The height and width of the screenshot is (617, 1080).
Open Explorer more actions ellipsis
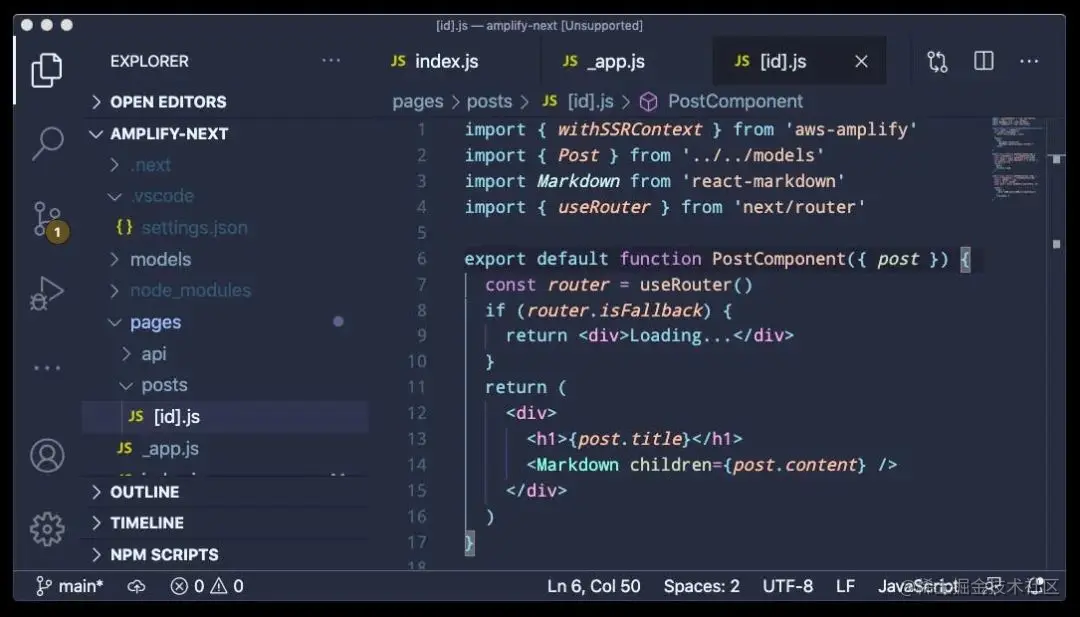pos(331,61)
